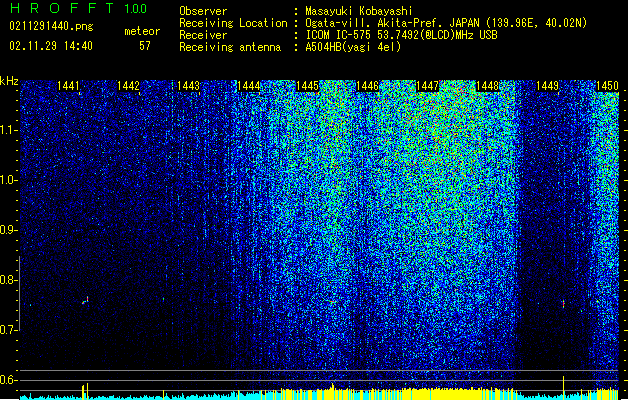Click the Observer field label
The height and width of the screenshot is (400, 629).
point(203,11)
